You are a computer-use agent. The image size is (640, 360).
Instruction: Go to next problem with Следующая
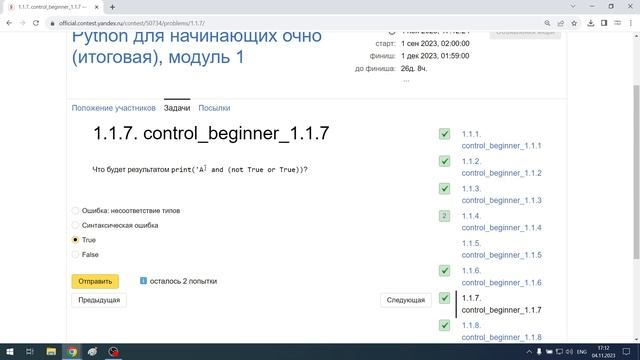tap(406, 300)
